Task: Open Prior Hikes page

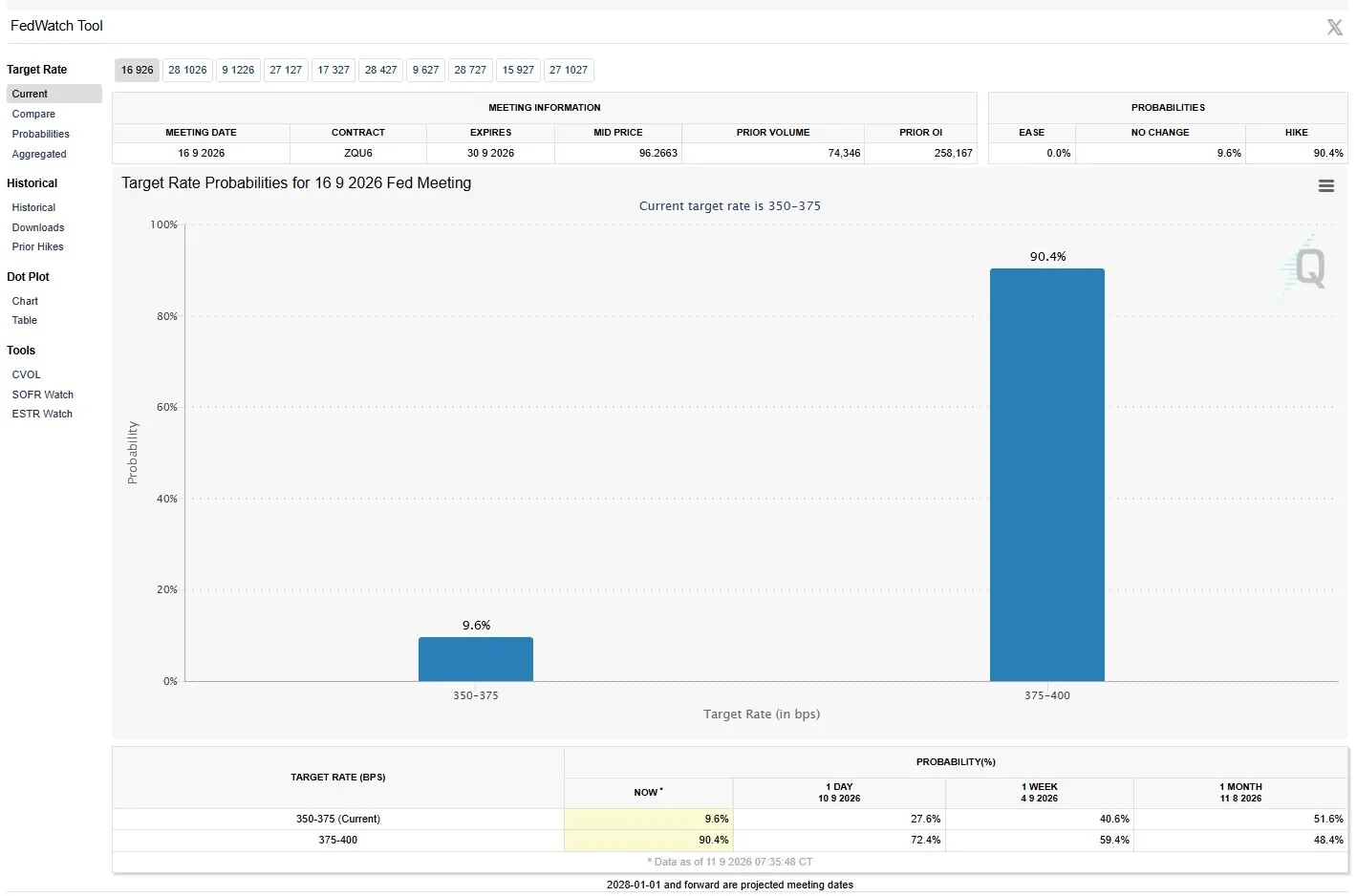Action: (38, 246)
